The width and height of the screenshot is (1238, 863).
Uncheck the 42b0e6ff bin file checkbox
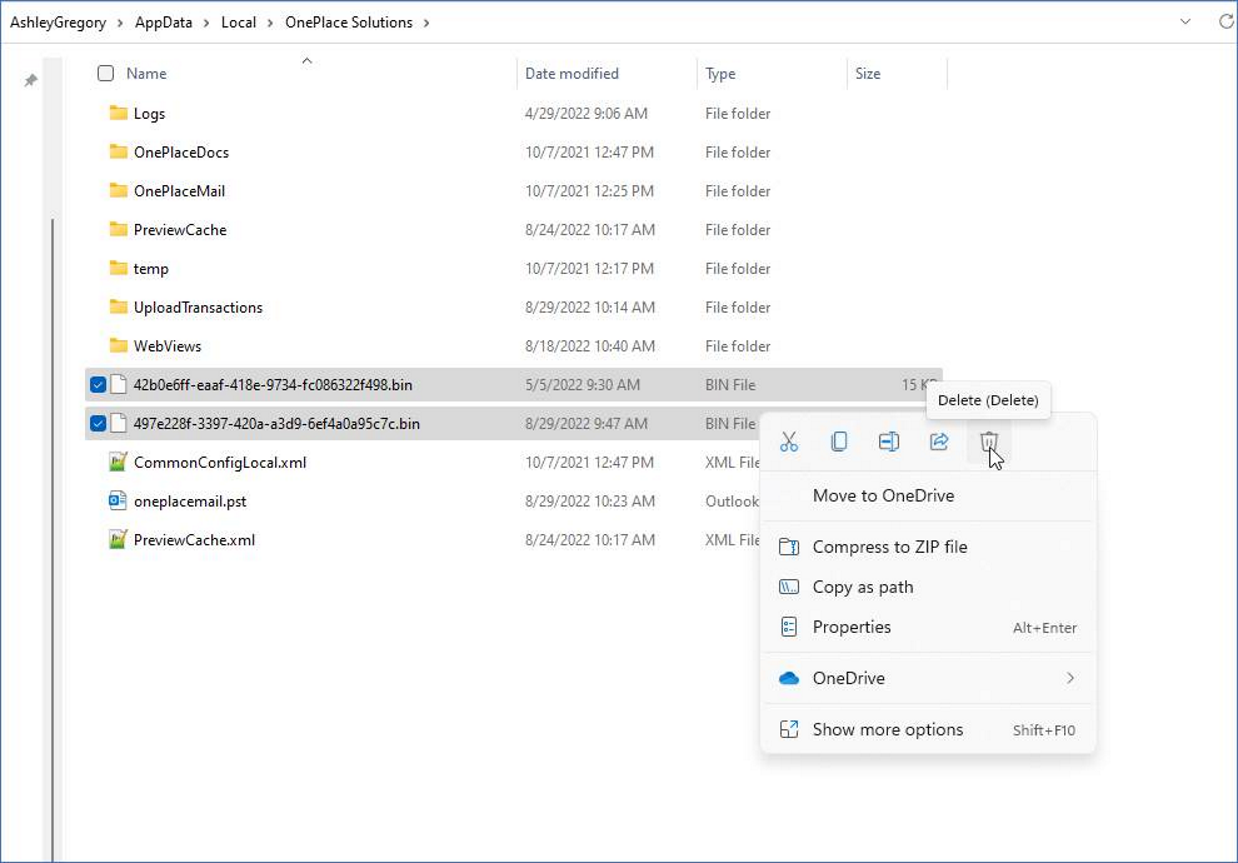coord(98,385)
